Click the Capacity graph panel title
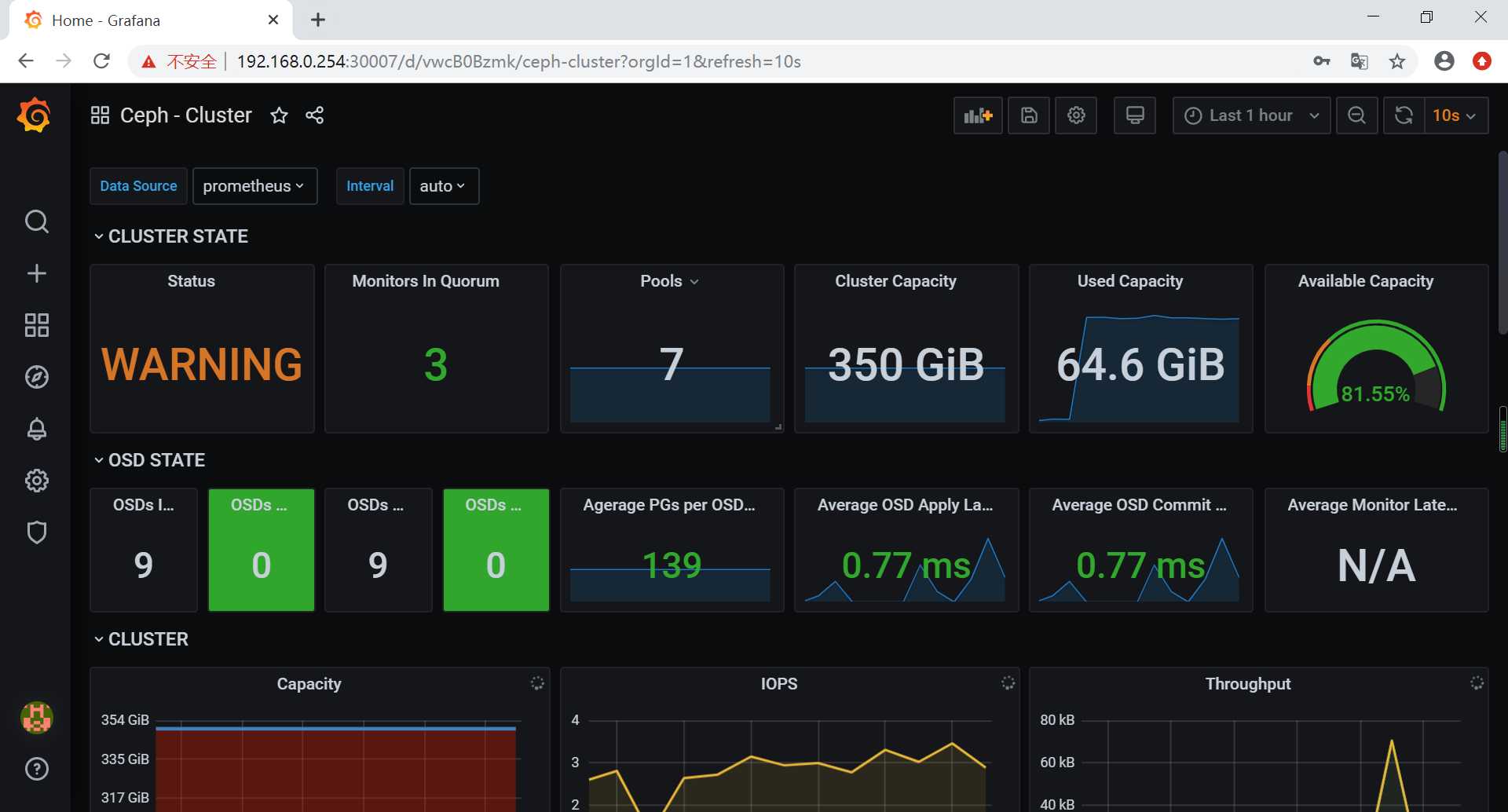1508x812 pixels. click(x=309, y=684)
